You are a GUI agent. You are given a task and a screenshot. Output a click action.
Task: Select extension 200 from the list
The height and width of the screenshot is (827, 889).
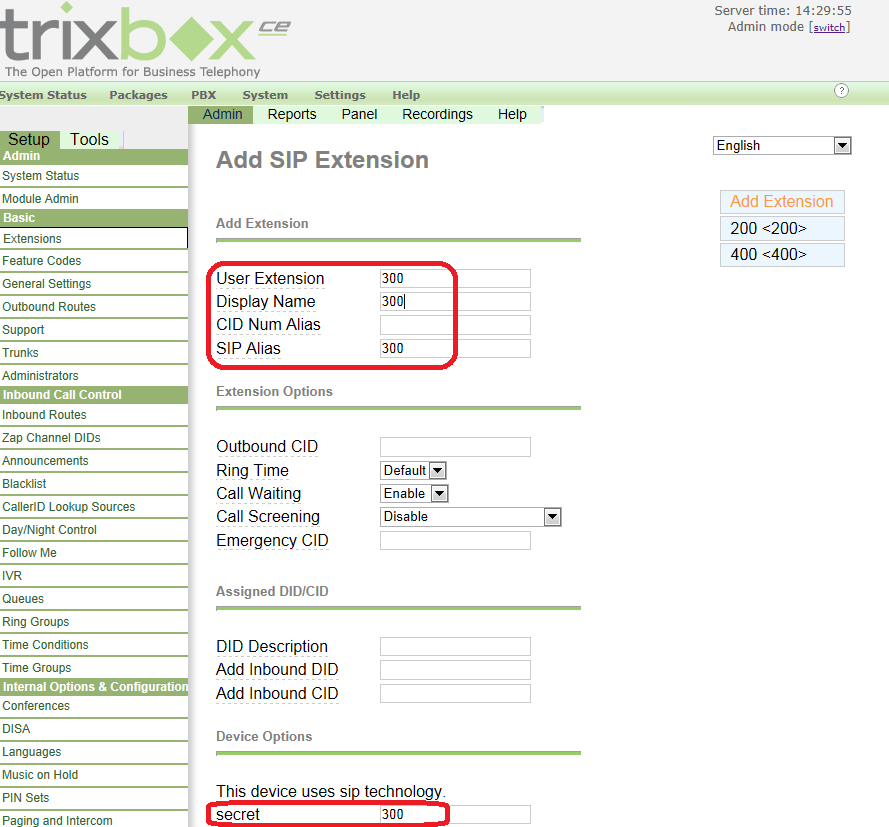[782, 229]
